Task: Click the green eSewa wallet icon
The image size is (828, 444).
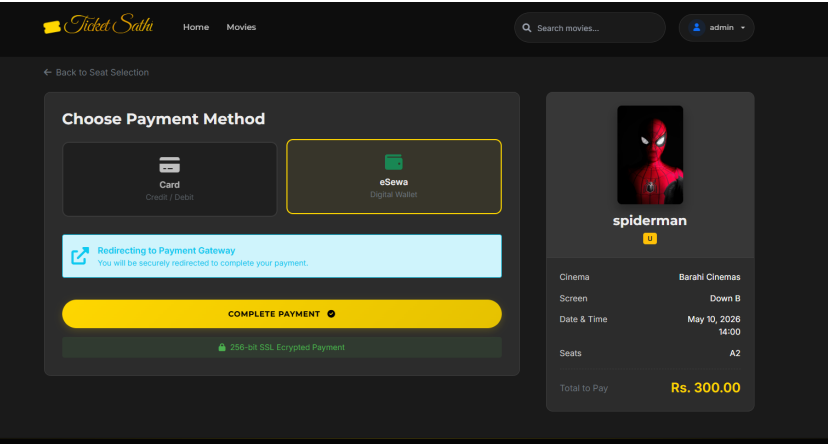Action: 393,162
